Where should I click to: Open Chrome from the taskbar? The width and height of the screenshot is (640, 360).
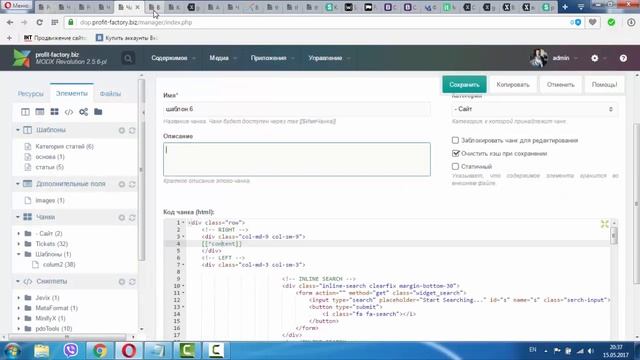tap(100, 351)
